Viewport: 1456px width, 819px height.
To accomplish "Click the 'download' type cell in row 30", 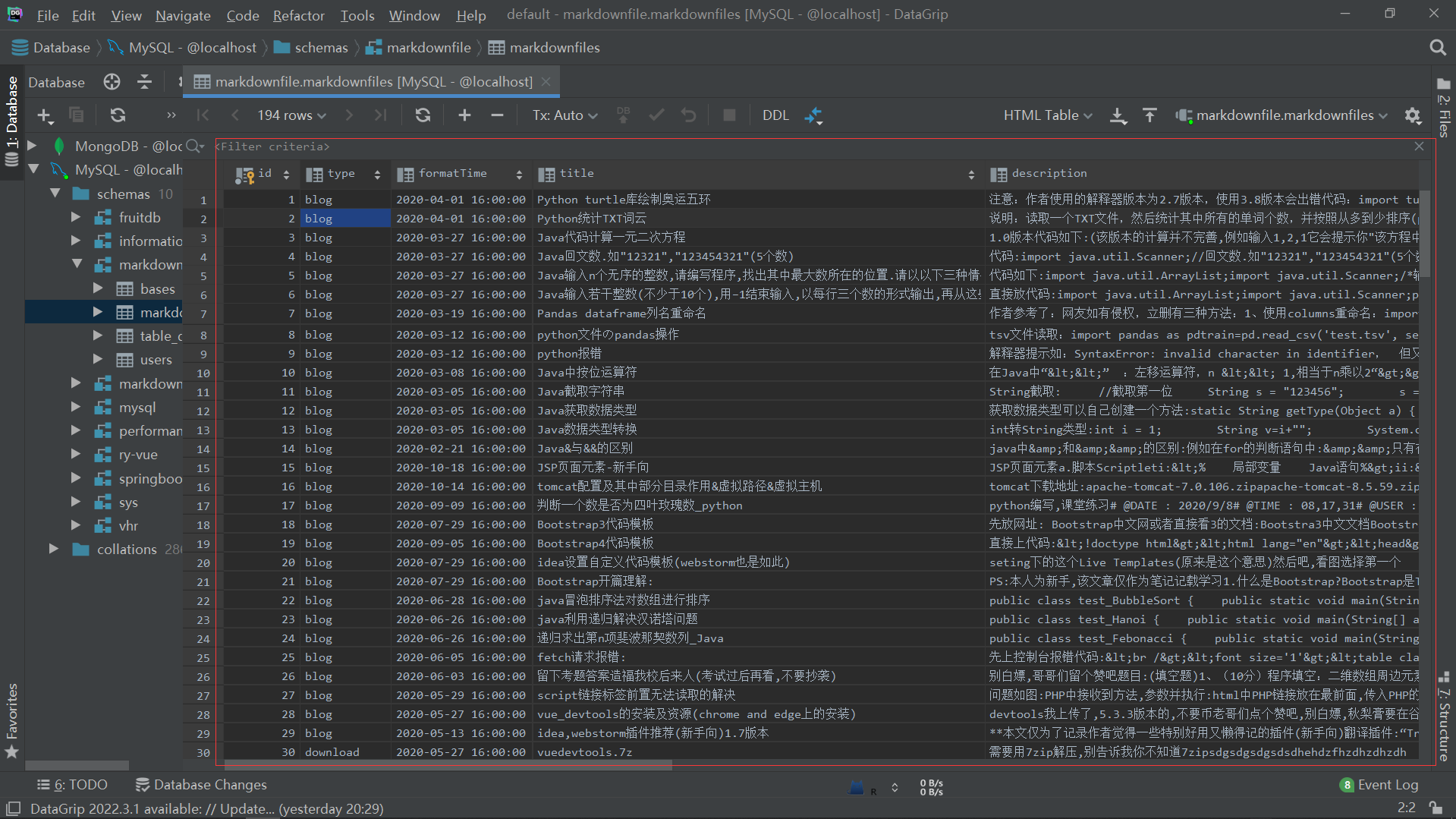I will (345, 752).
